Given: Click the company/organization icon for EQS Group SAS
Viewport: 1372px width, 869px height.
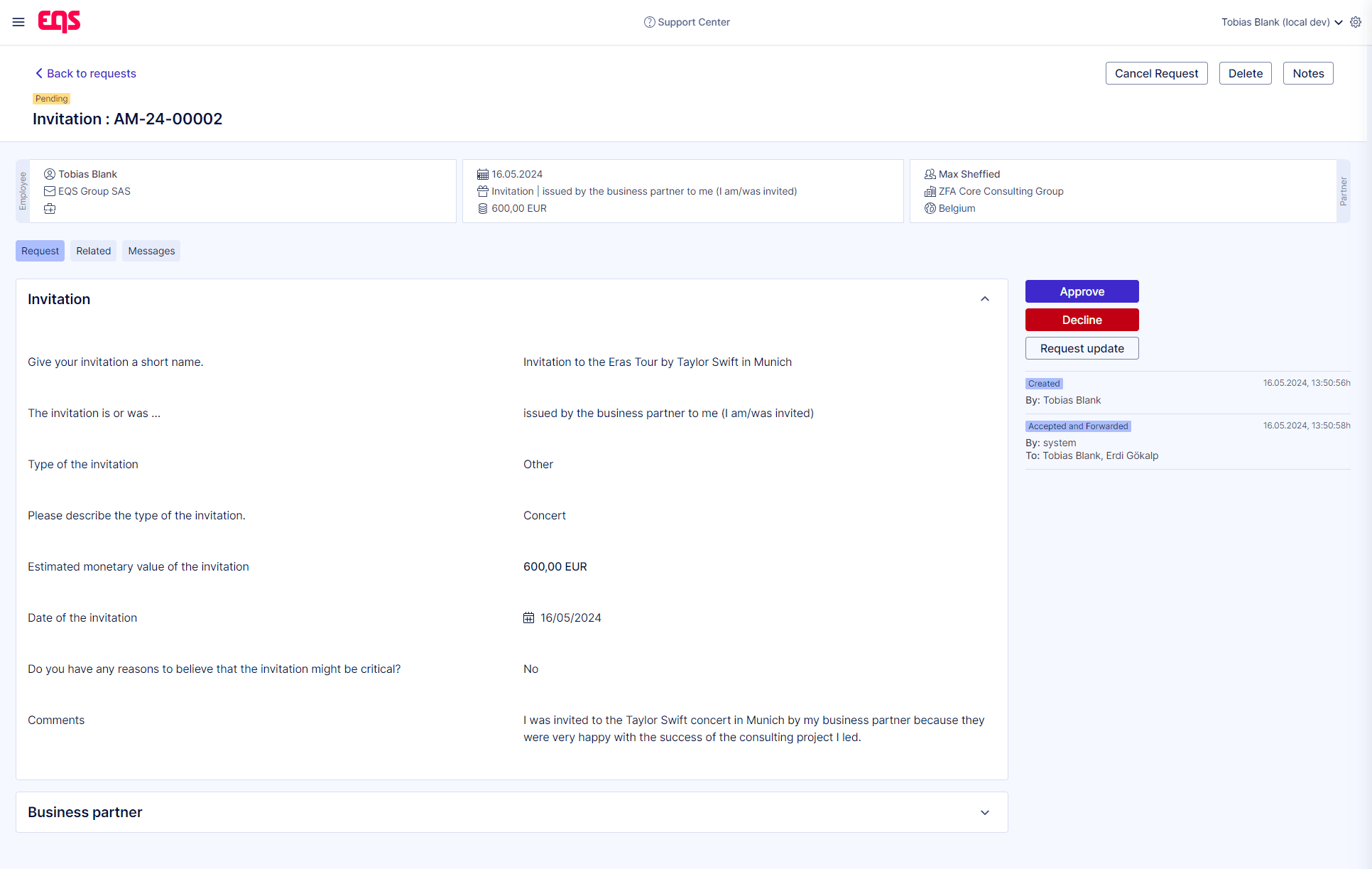Looking at the screenshot, I should 50,191.
